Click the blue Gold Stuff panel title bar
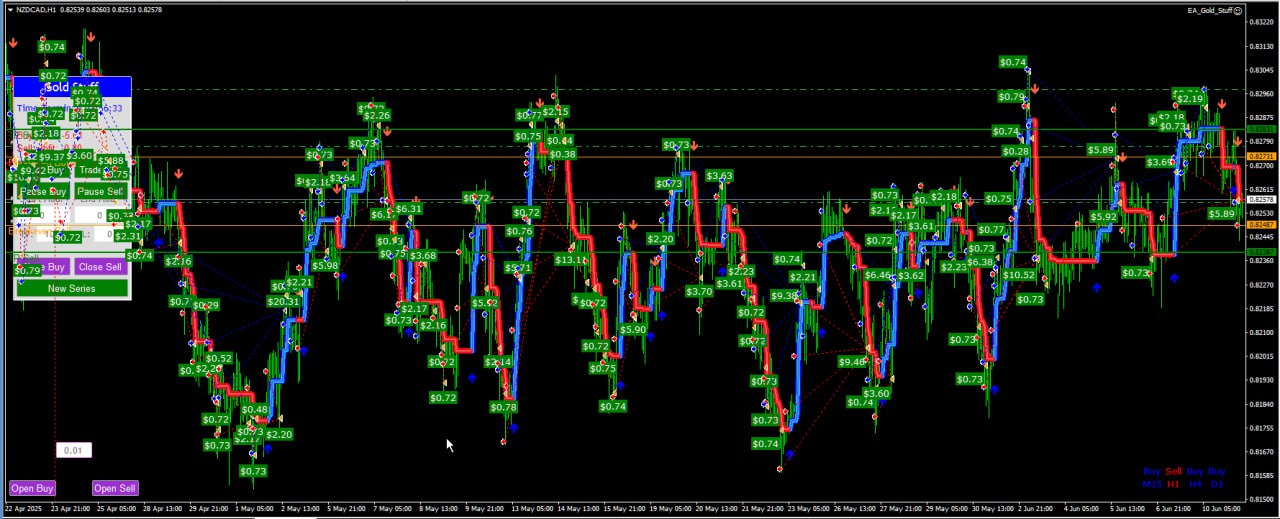This screenshot has height=519, width=1280. point(72,87)
